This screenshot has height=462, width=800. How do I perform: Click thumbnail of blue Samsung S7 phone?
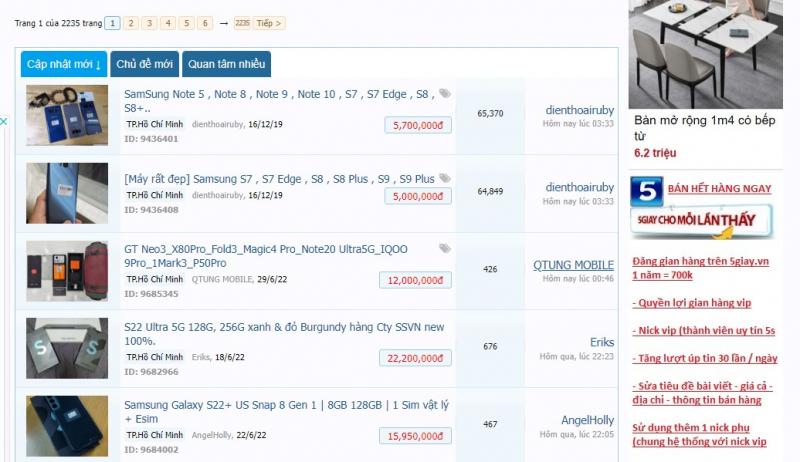coord(67,193)
